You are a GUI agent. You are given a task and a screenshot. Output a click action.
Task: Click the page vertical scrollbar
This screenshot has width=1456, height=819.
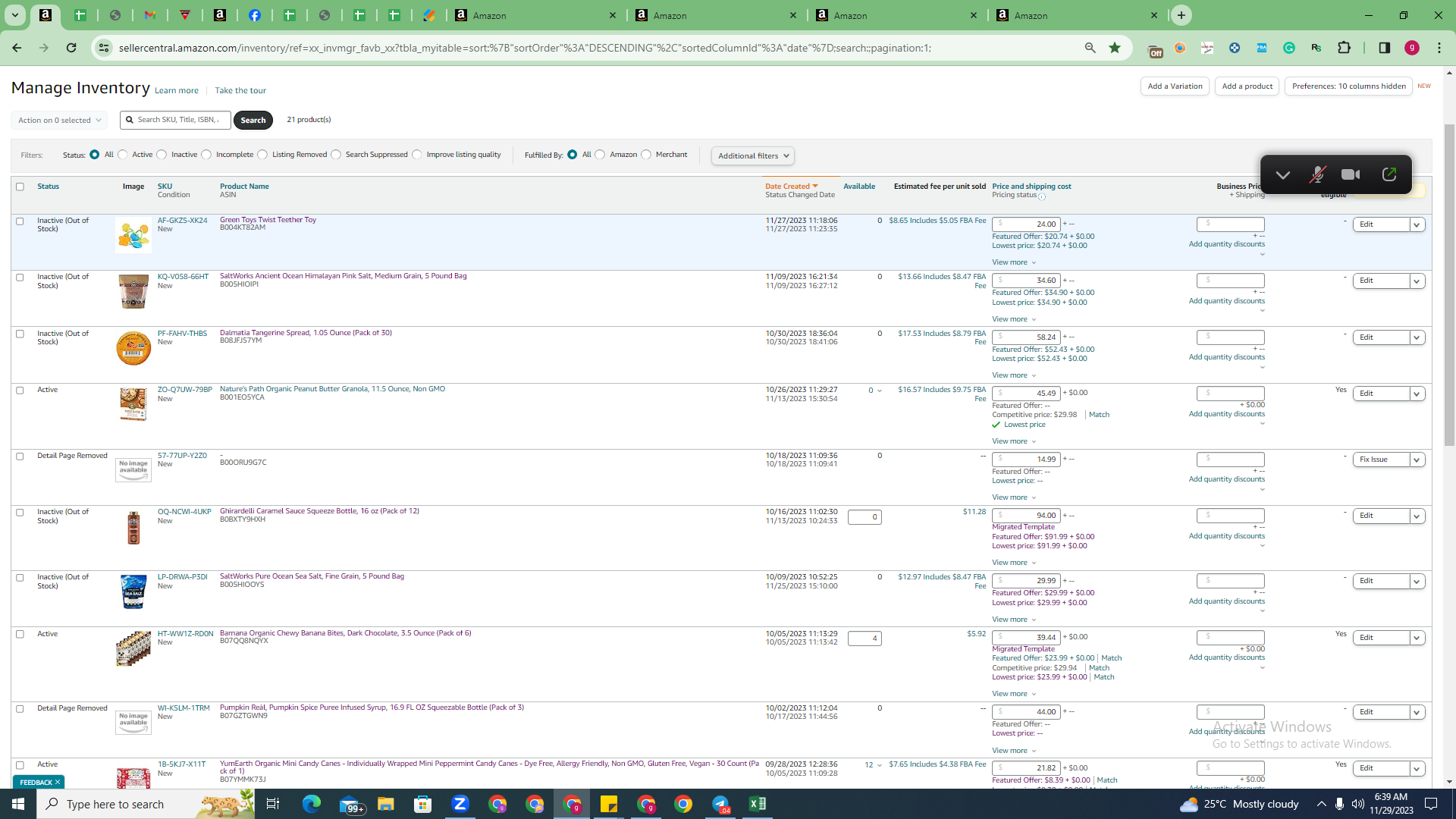click(1450, 284)
